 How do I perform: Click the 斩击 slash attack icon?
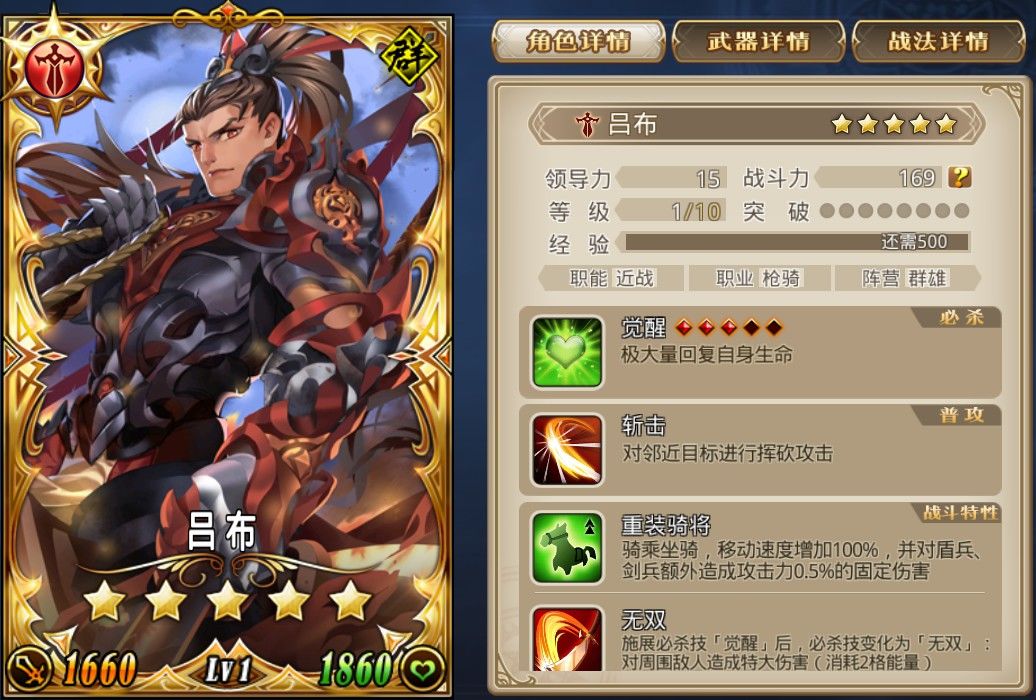568,450
